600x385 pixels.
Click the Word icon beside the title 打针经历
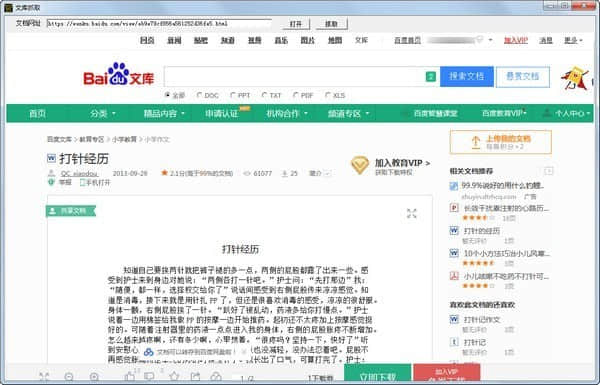click(51, 158)
